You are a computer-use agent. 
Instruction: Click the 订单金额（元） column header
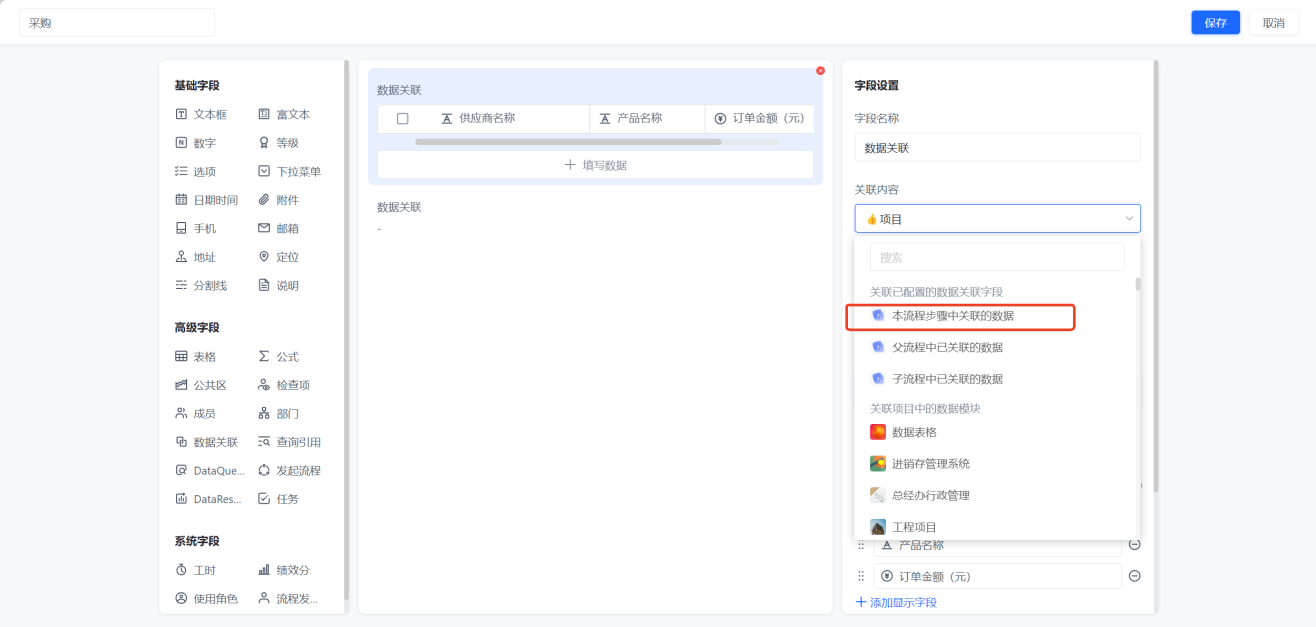point(760,118)
